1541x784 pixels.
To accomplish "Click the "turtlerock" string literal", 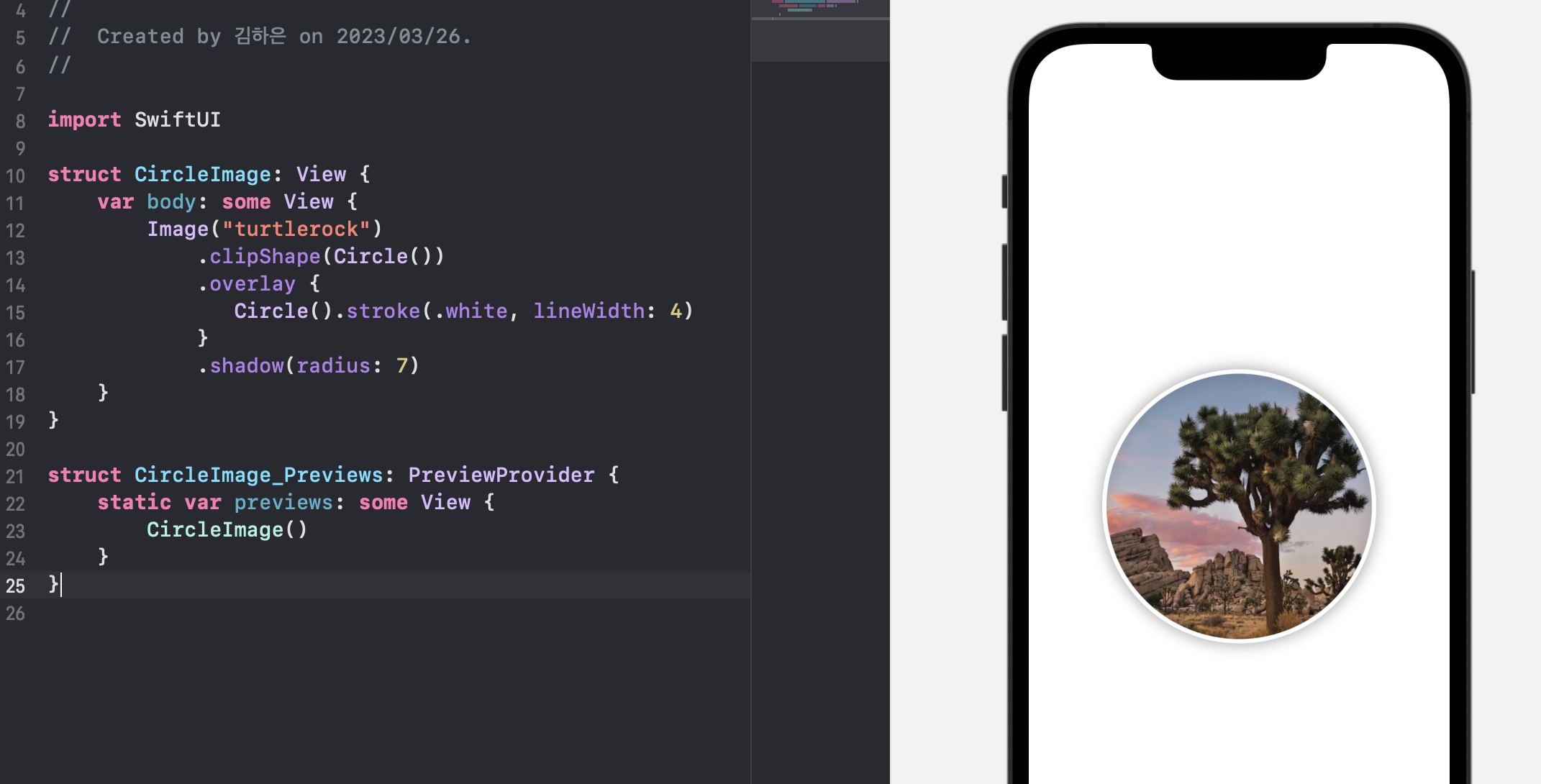I will [x=296, y=229].
